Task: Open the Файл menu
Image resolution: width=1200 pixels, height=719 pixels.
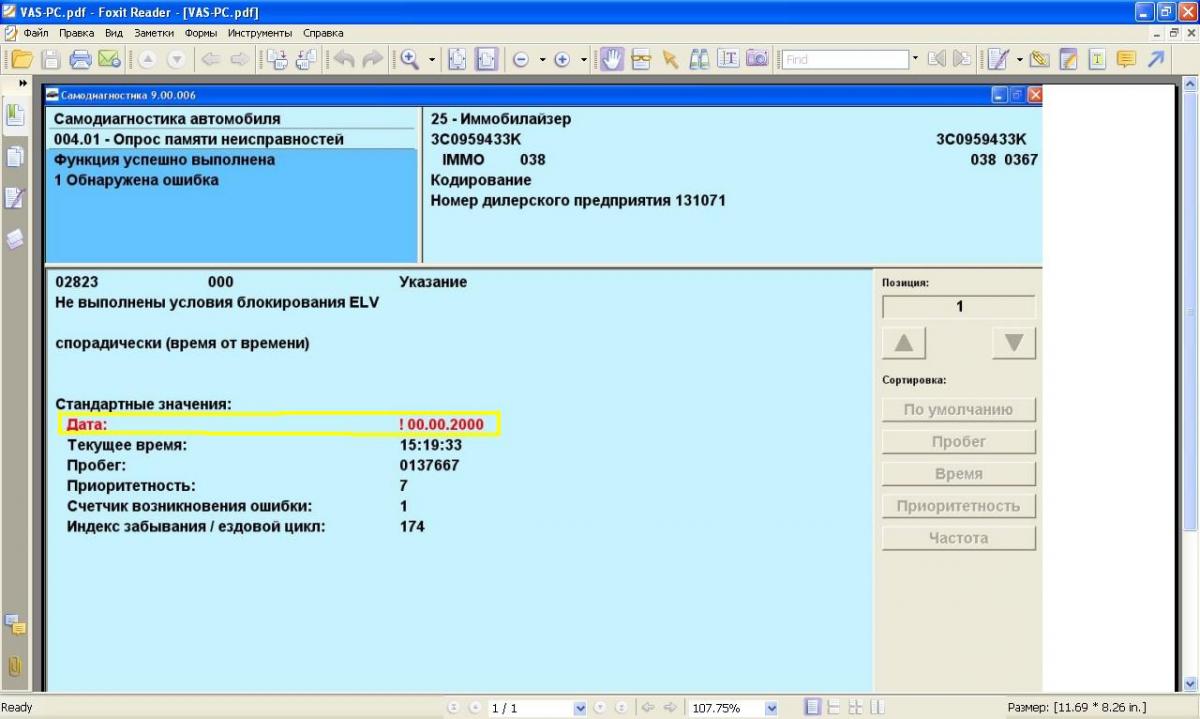Action: click(36, 33)
